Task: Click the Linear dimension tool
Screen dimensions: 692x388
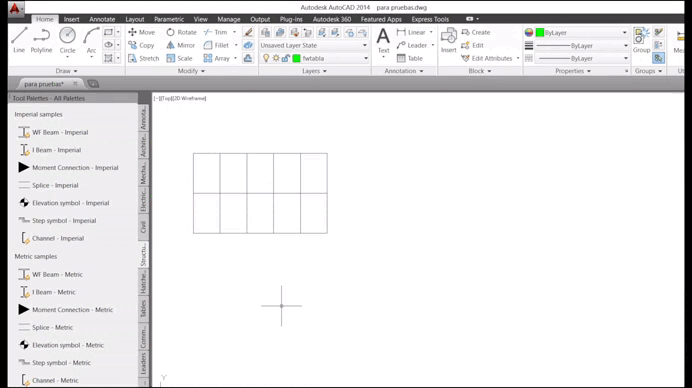Action: [411, 32]
